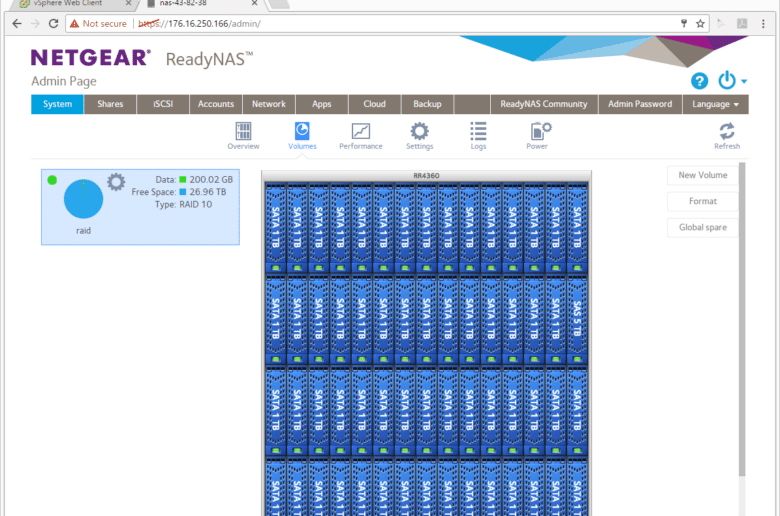Screen dimensions: 780x516
Task: Click the NETGEAR logo
Action: (91, 58)
